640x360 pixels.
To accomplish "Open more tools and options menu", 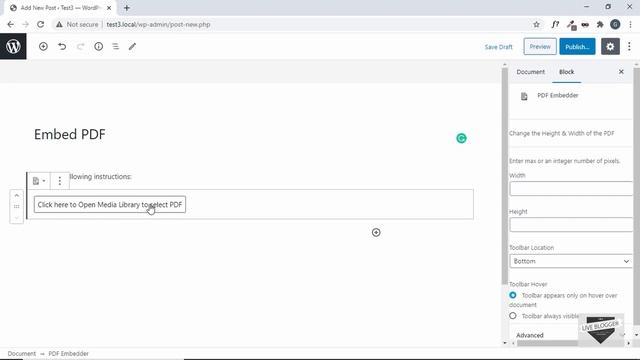I will coord(629,47).
